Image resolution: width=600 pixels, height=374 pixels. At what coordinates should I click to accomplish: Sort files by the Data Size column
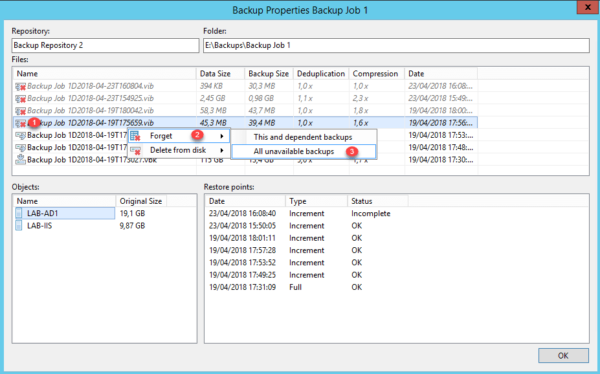220,73
